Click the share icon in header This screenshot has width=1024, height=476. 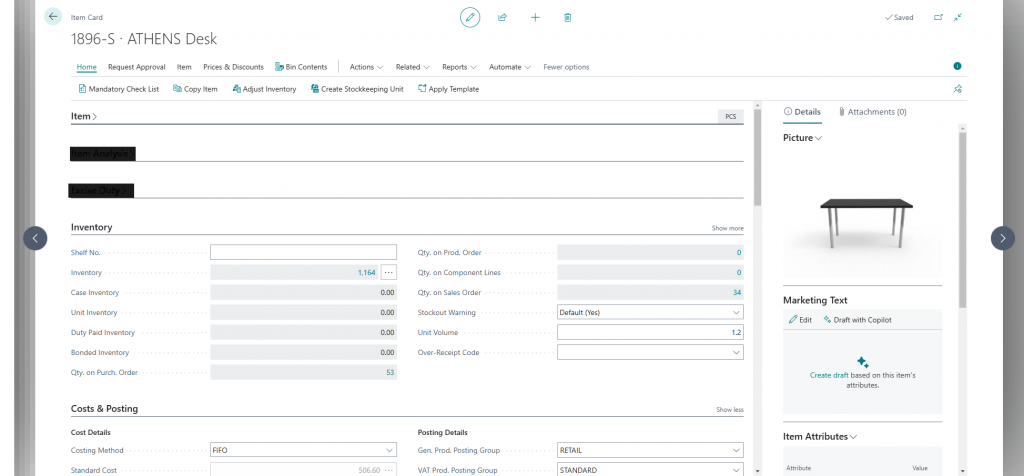[x=502, y=17]
